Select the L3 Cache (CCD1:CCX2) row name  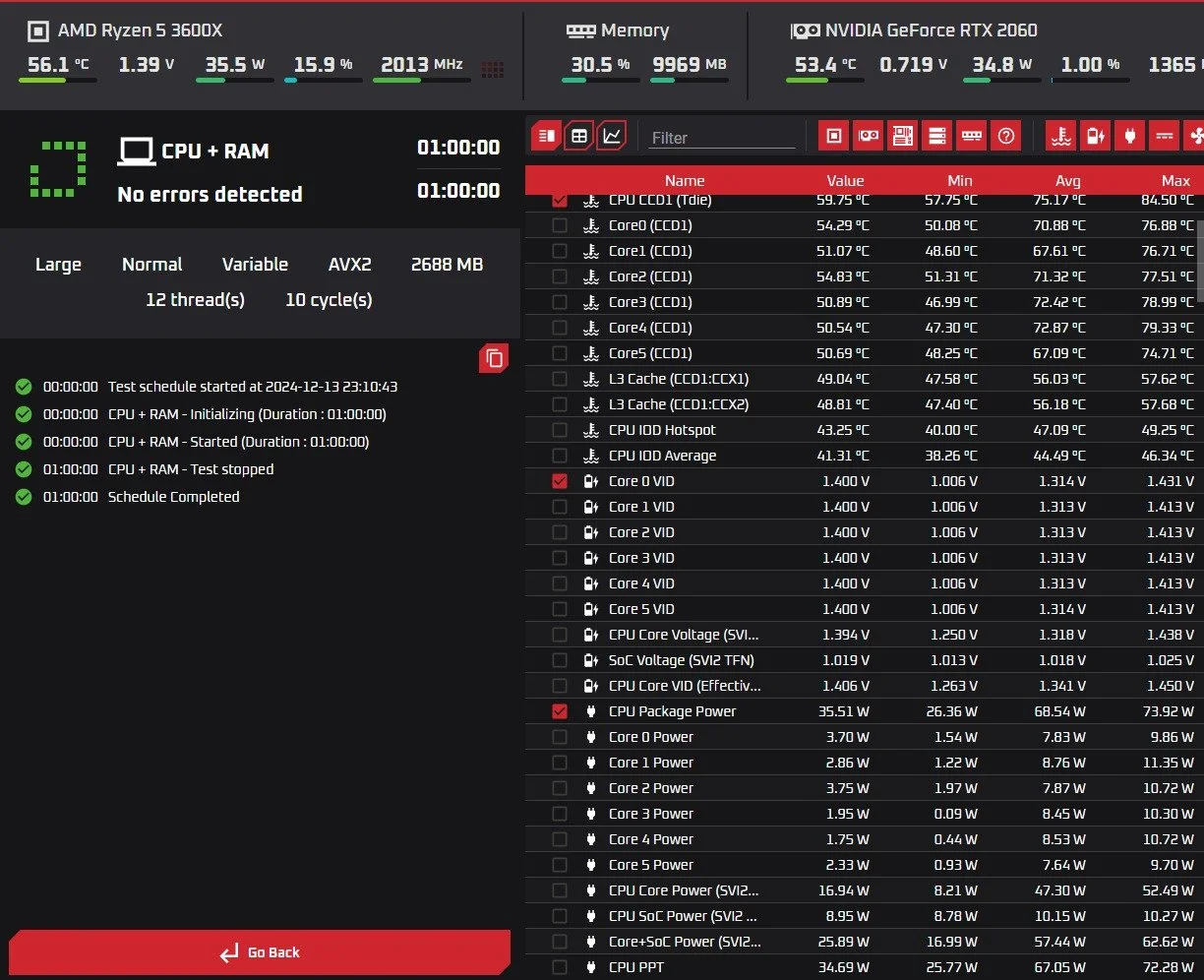679,404
